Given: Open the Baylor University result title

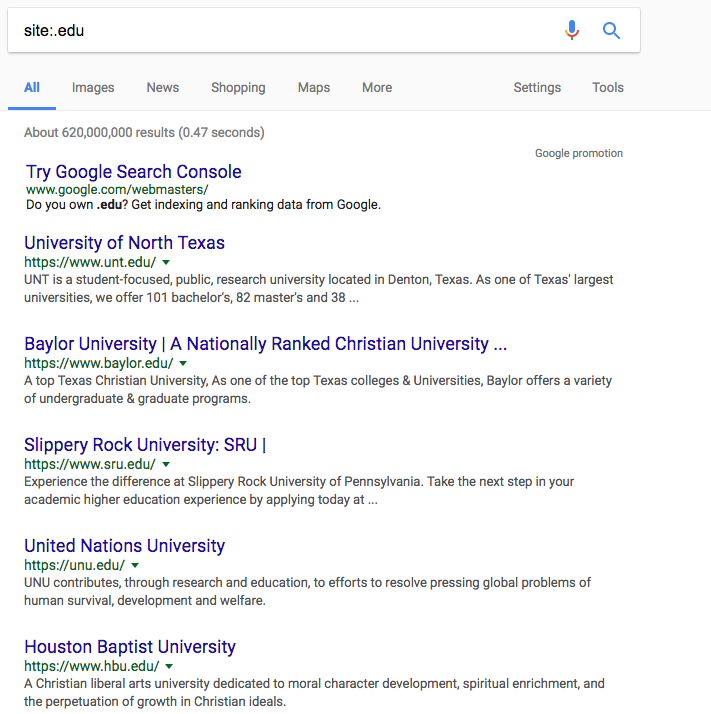Looking at the screenshot, I should [x=266, y=344].
